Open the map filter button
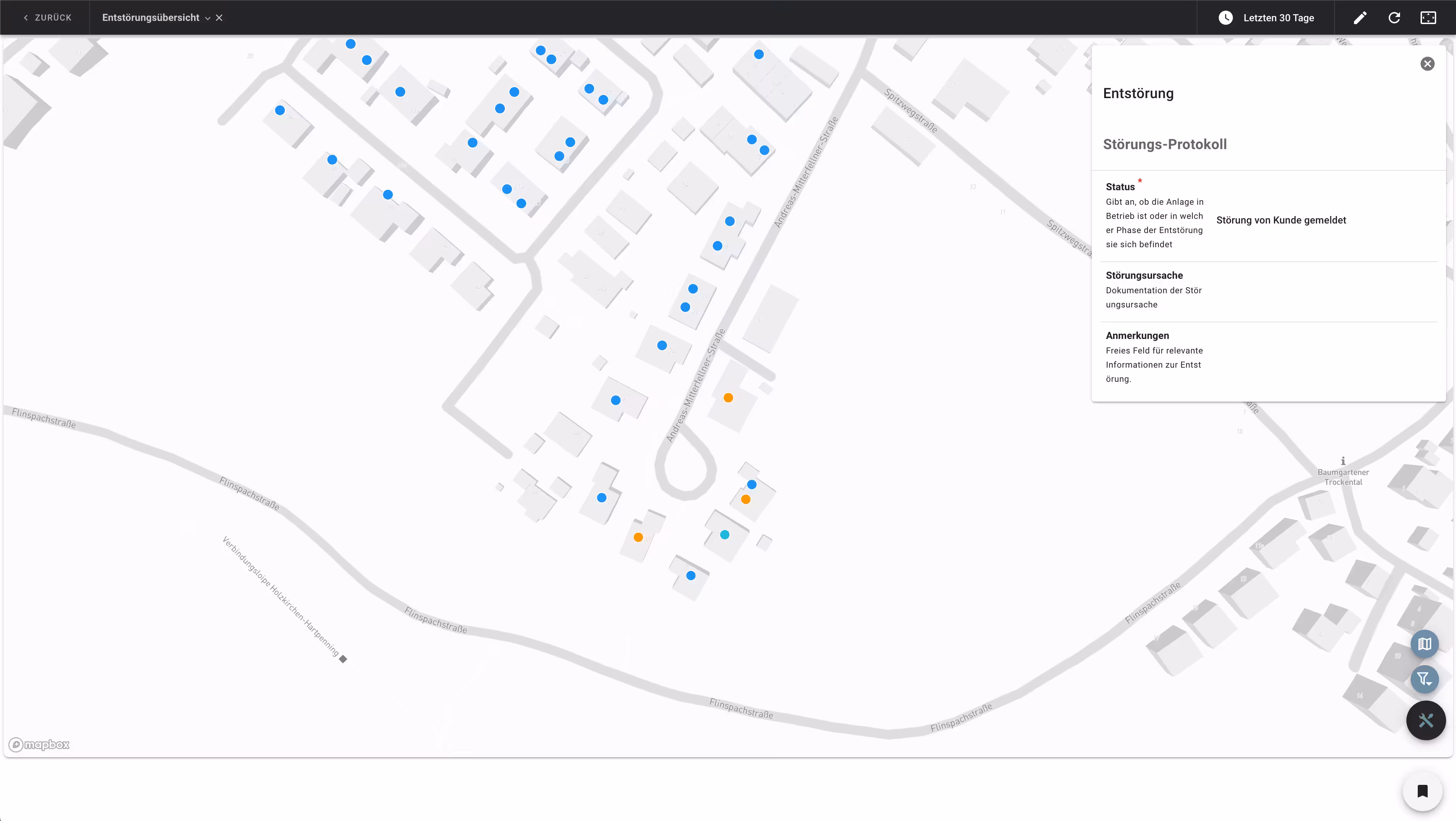Viewport: 1456px width, 821px height. [x=1424, y=679]
